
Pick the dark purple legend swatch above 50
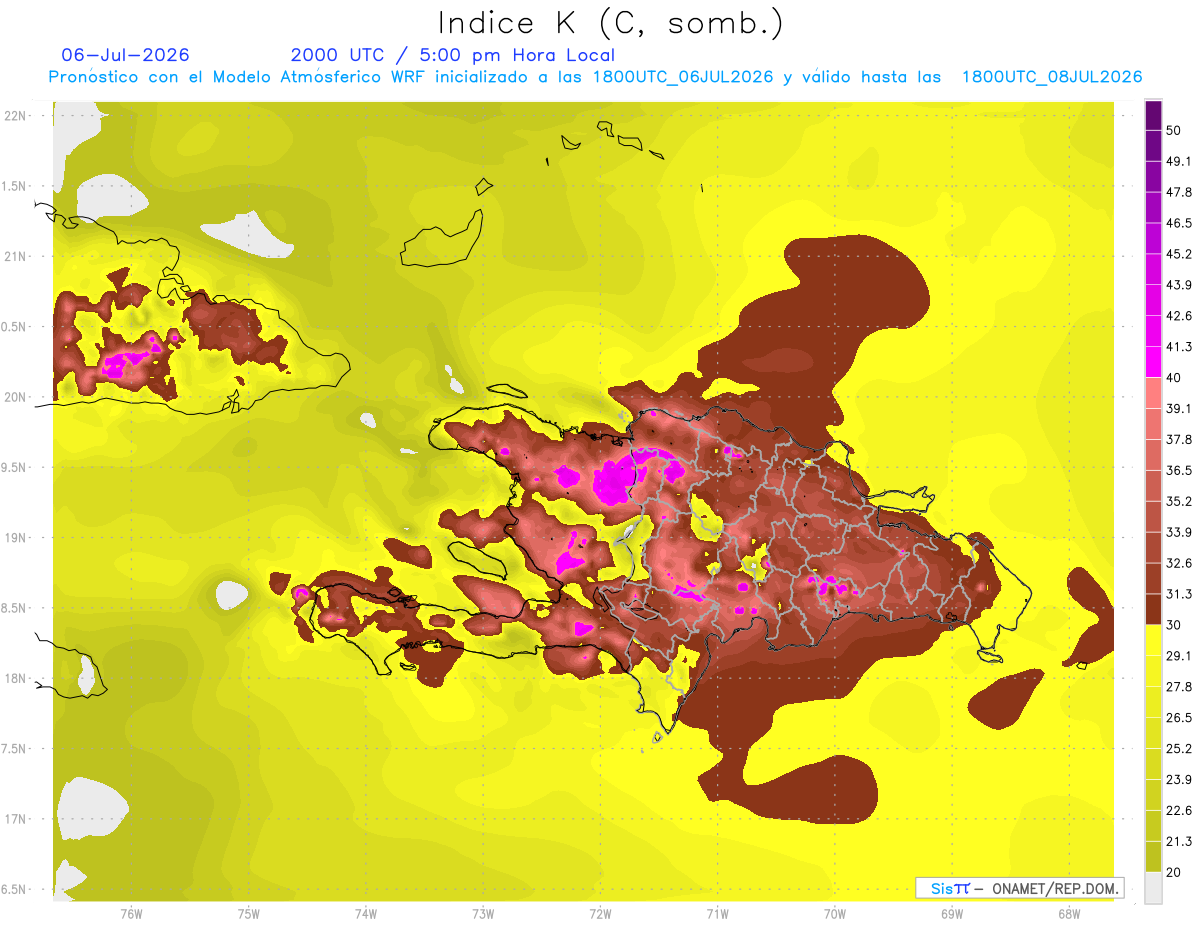click(x=1153, y=115)
